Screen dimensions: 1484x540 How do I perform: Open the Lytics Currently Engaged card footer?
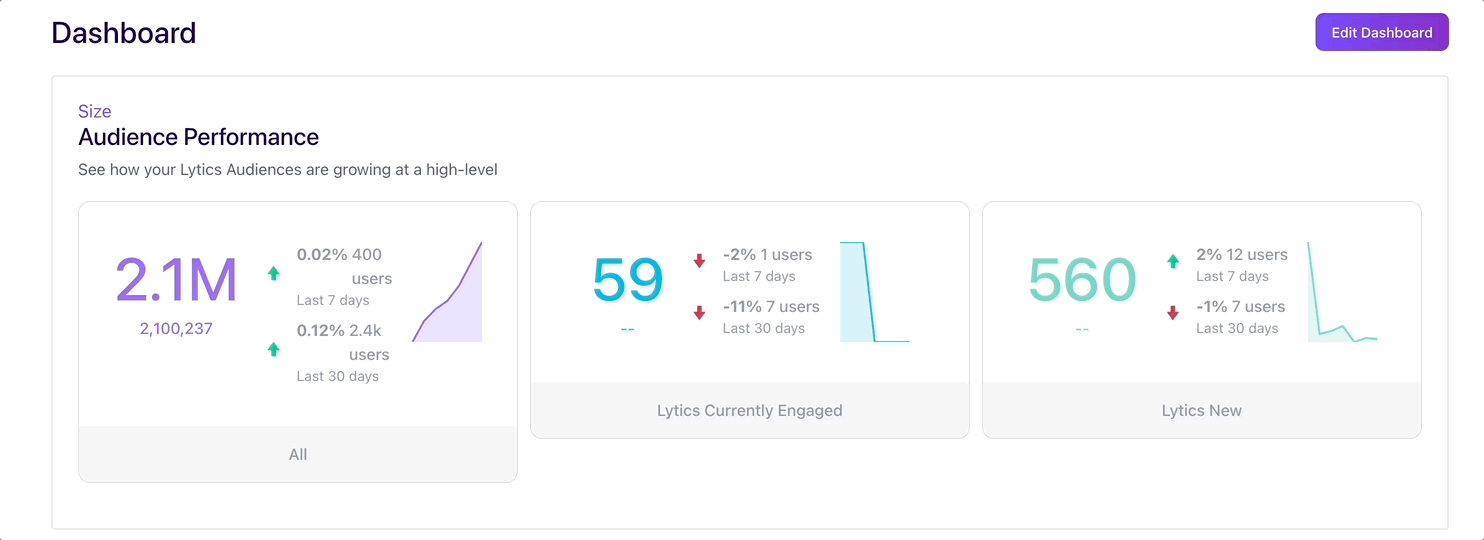pos(750,410)
